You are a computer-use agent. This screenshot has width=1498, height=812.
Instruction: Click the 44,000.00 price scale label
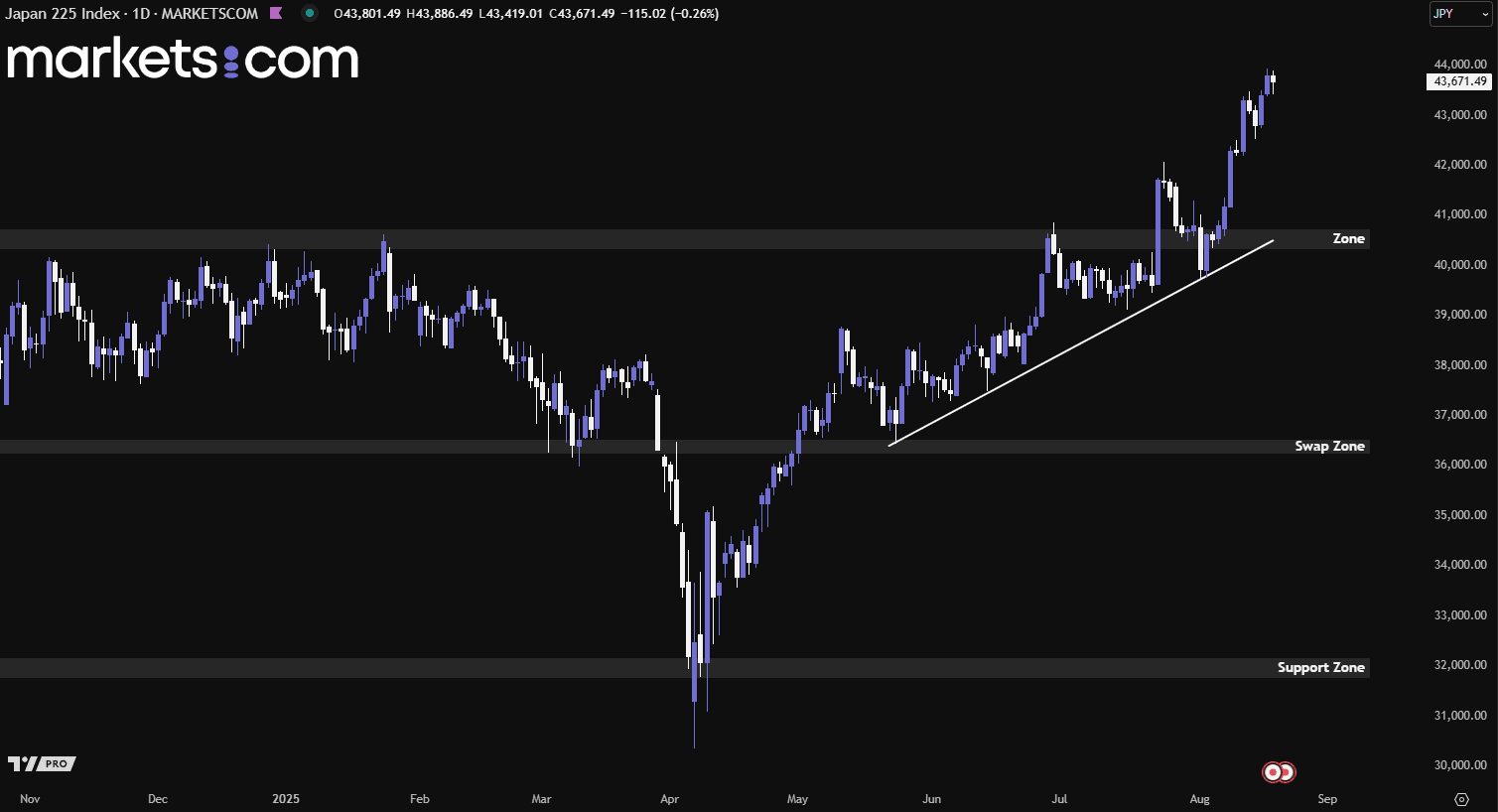pyautogui.click(x=1459, y=65)
